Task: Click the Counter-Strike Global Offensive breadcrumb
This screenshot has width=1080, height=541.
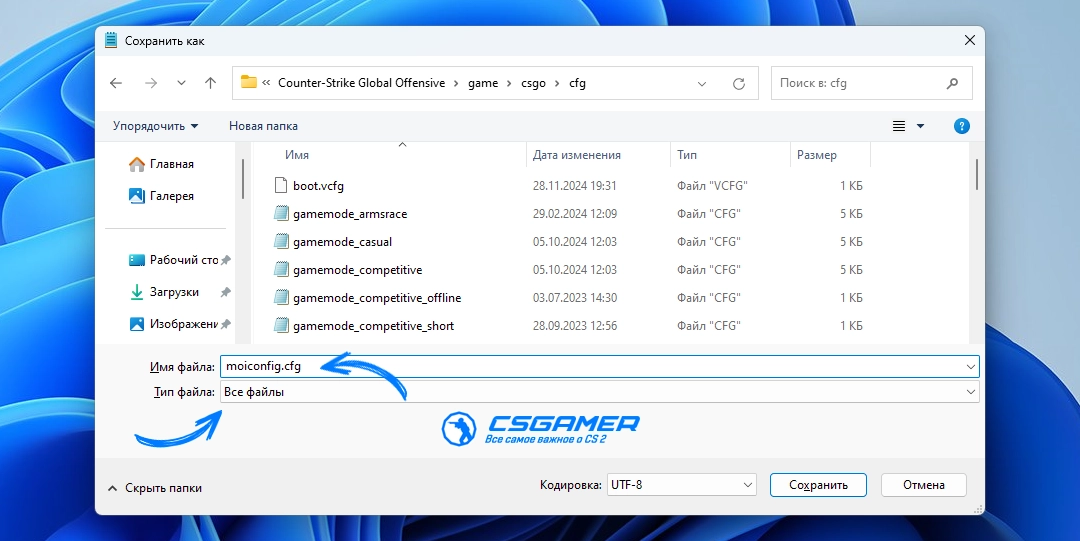Action: point(362,83)
